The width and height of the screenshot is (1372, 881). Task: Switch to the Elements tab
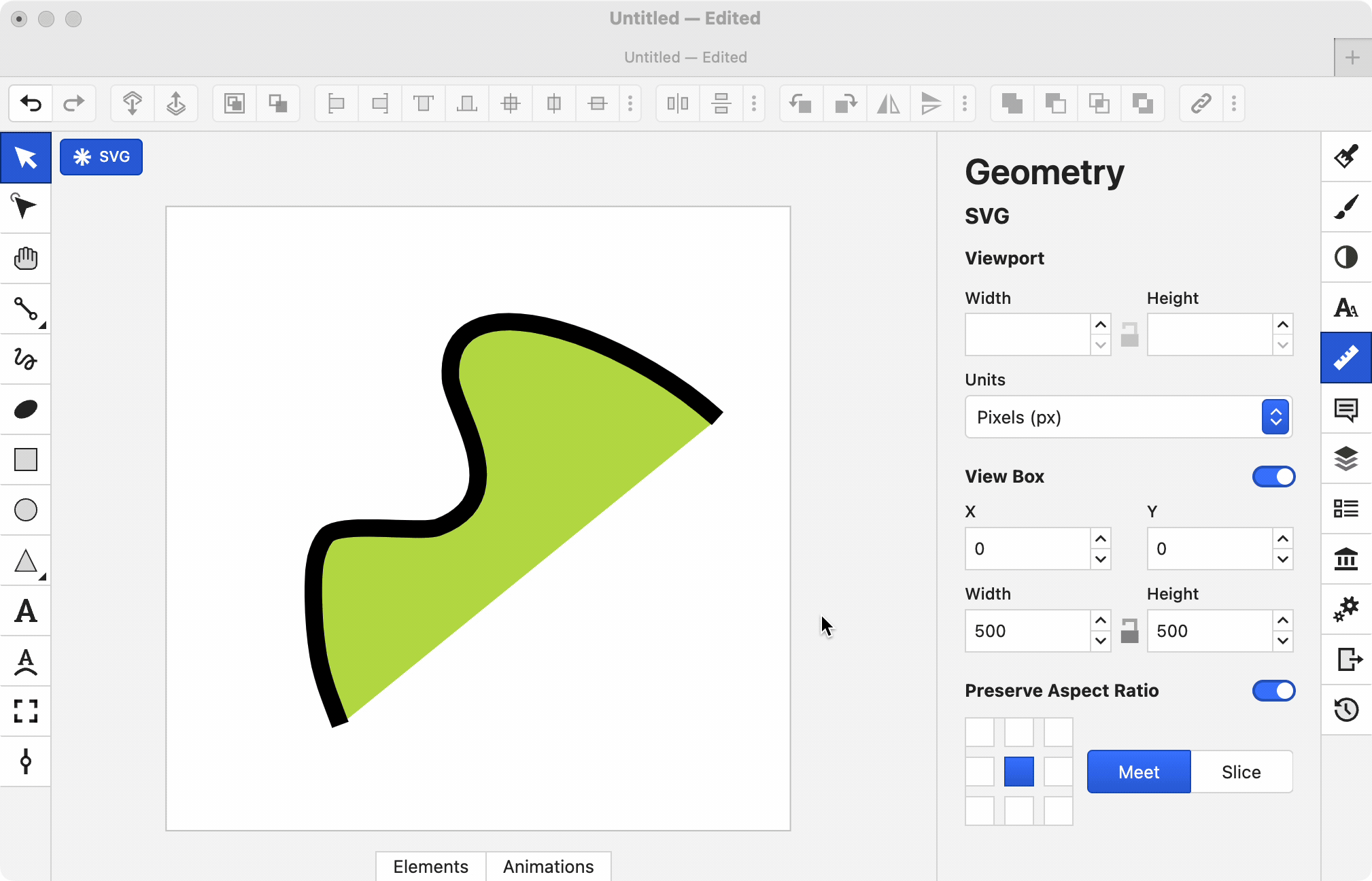point(430,866)
